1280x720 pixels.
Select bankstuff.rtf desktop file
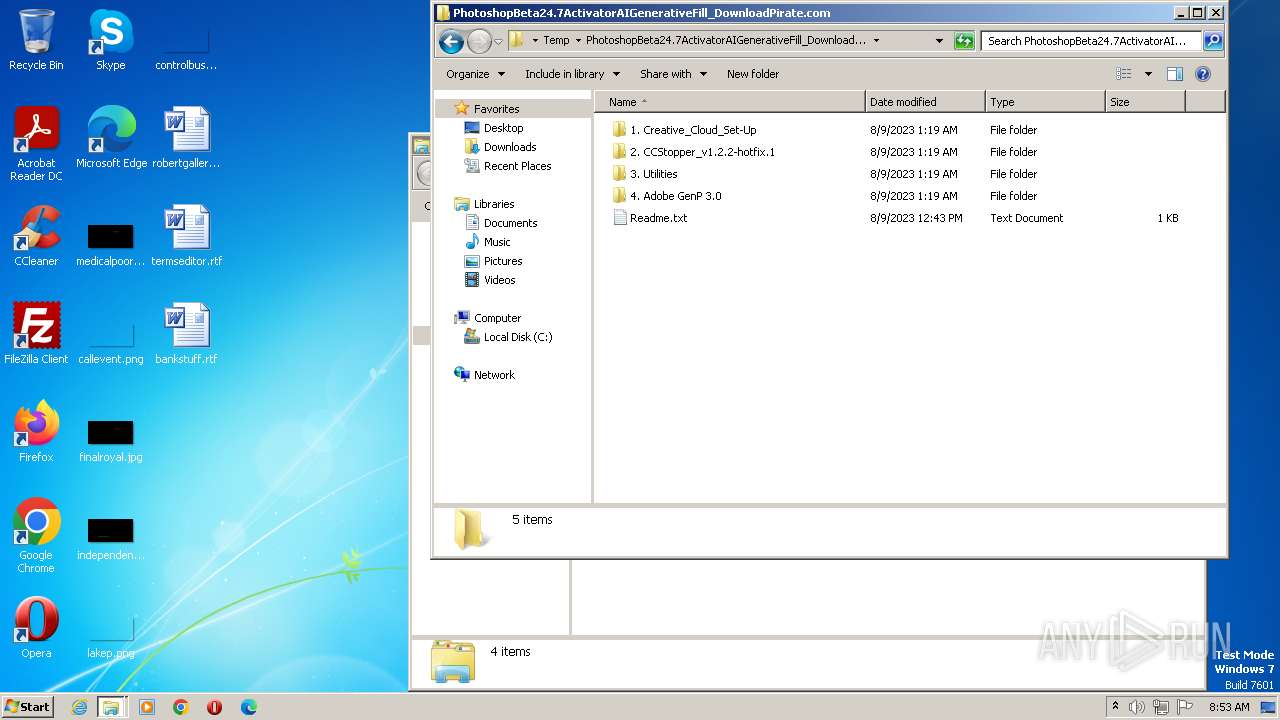tap(186, 333)
